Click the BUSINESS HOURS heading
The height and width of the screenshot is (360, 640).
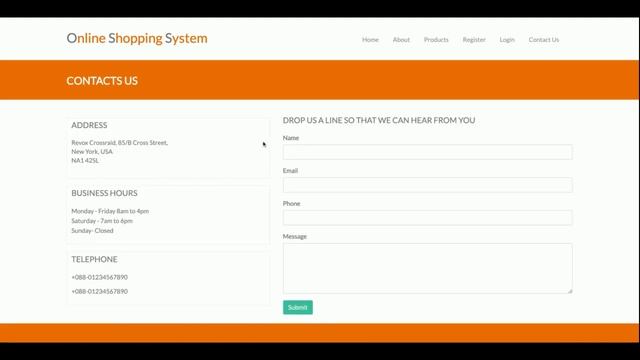(x=104, y=193)
